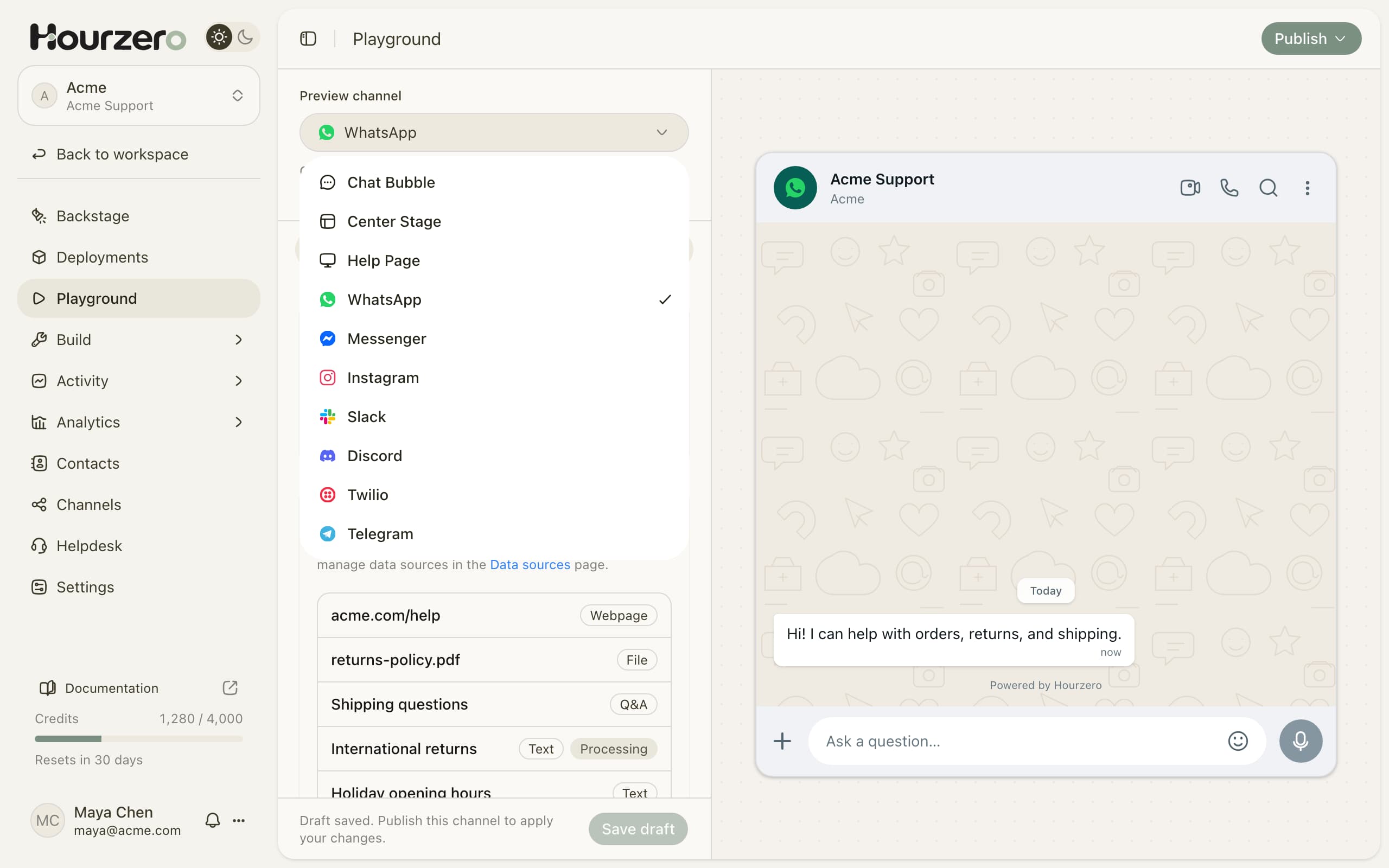
Task: Select Discord channel option
Action: click(x=494, y=456)
